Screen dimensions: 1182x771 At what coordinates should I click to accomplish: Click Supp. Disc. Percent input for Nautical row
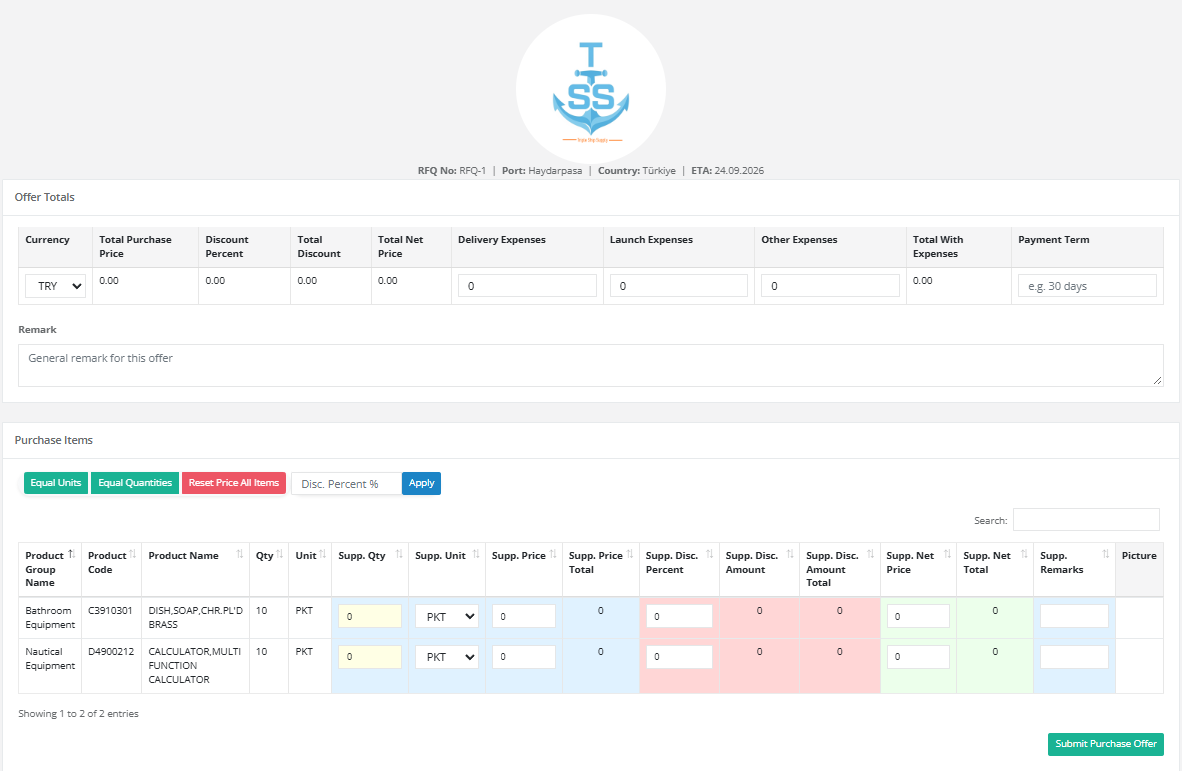679,656
